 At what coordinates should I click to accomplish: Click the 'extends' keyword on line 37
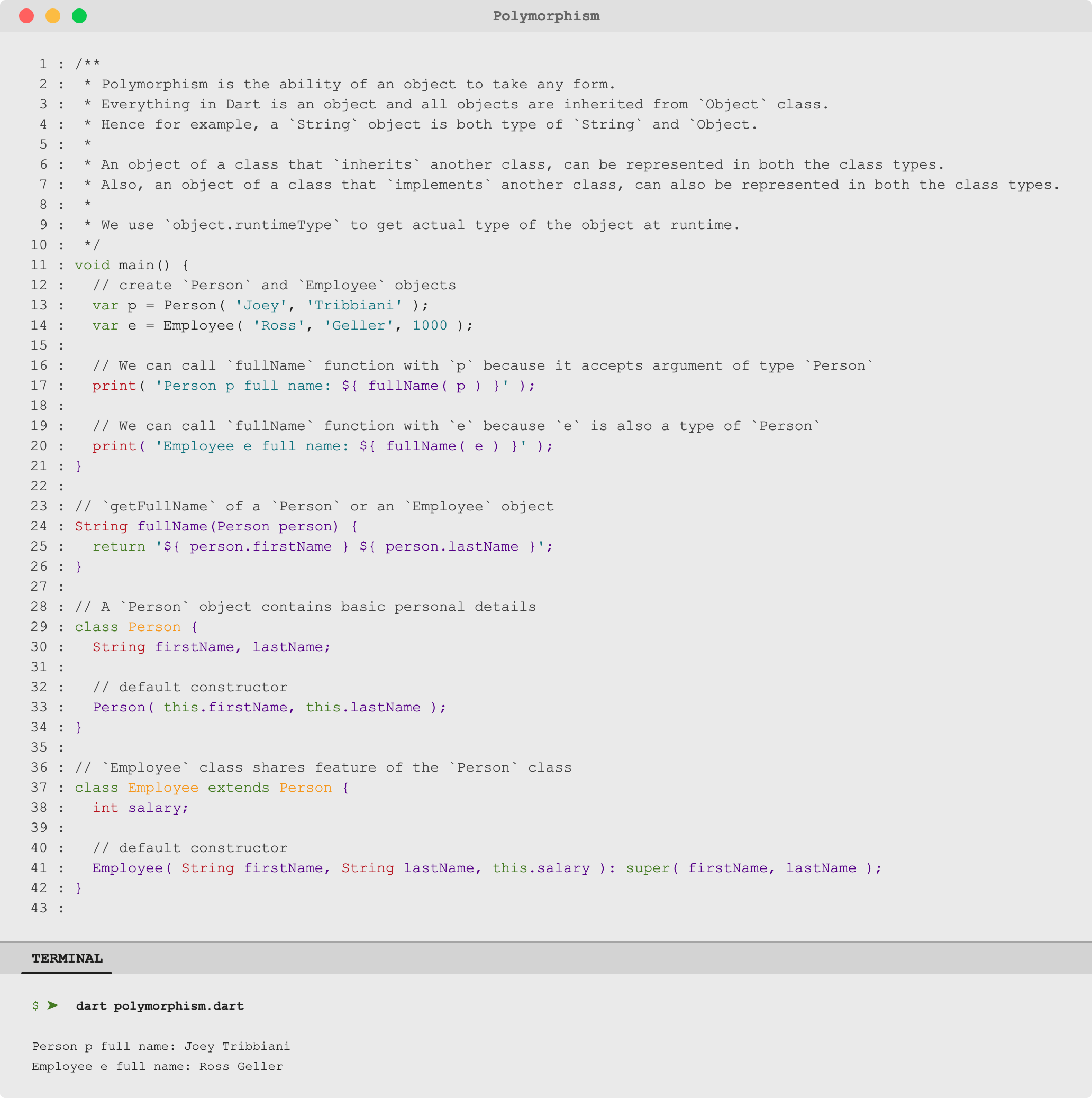click(238, 788)
